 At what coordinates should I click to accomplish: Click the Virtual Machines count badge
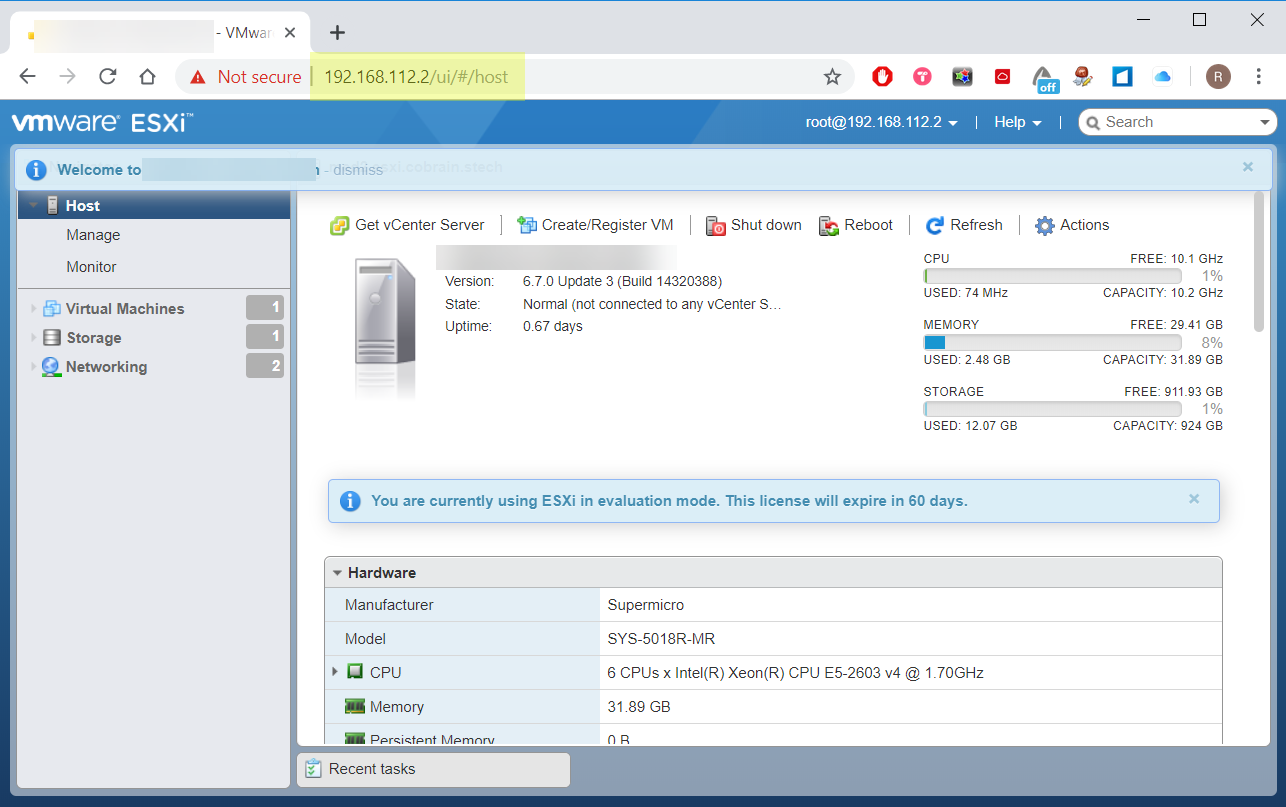(265, 308)
